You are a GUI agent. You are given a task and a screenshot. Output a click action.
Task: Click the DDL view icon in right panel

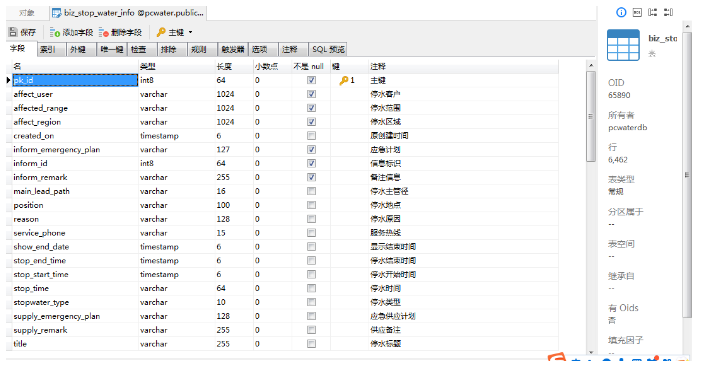click(x=637, y=13)
